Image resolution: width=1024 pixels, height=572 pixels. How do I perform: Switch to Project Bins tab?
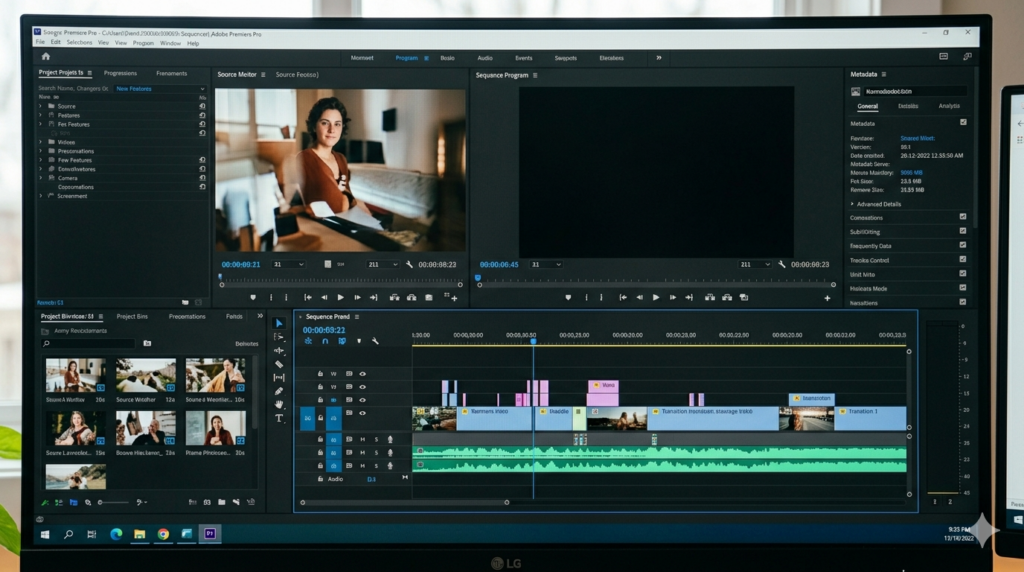click(x=132, y=316)
